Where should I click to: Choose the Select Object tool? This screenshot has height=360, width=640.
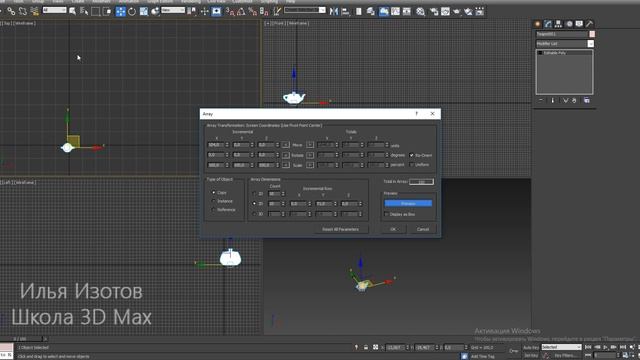coord(73,11)
